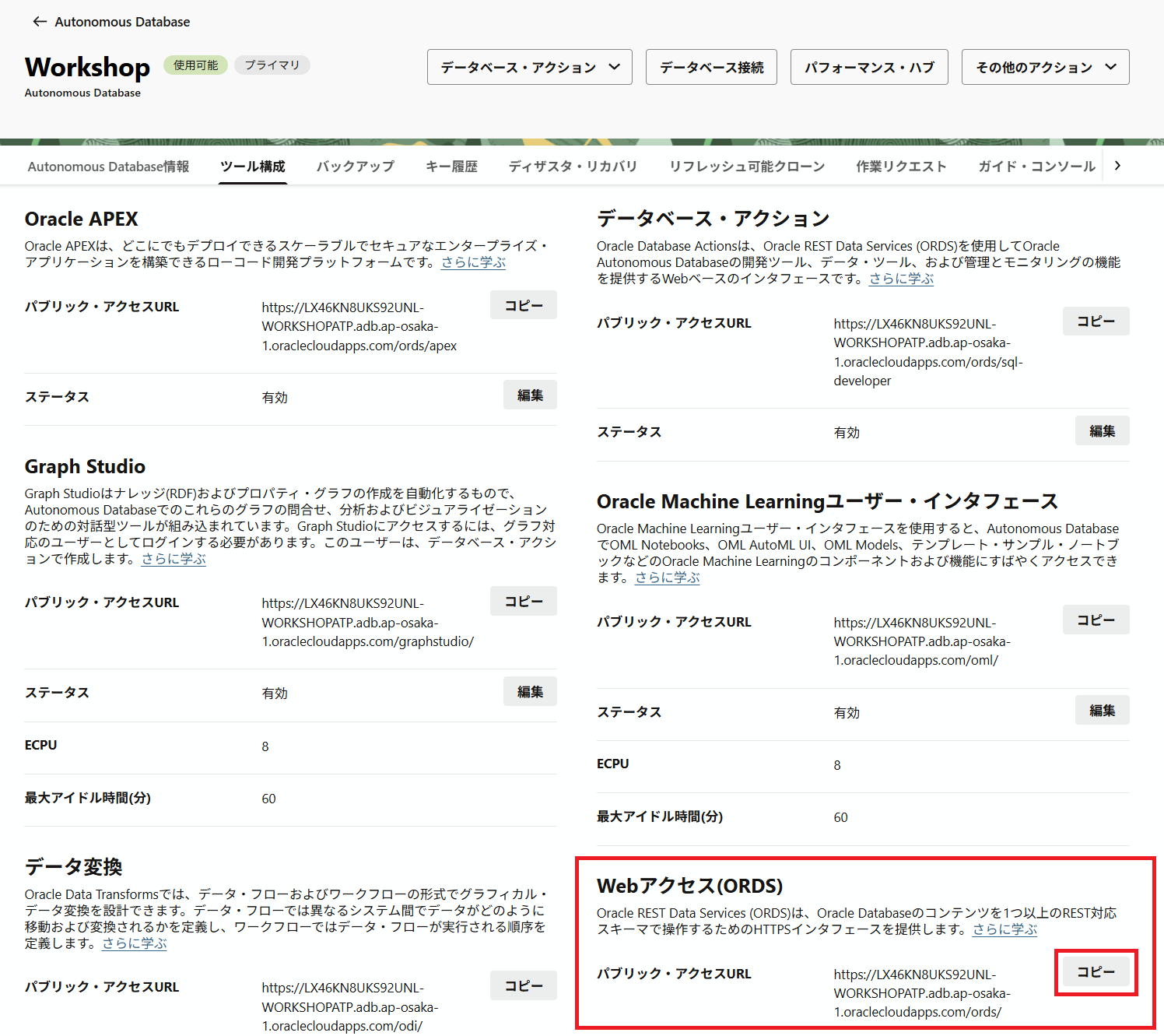Screen dimensions: 1164x1036
Task: Click さらに学ぶ link under データ変換
Action: click(135, 943)
